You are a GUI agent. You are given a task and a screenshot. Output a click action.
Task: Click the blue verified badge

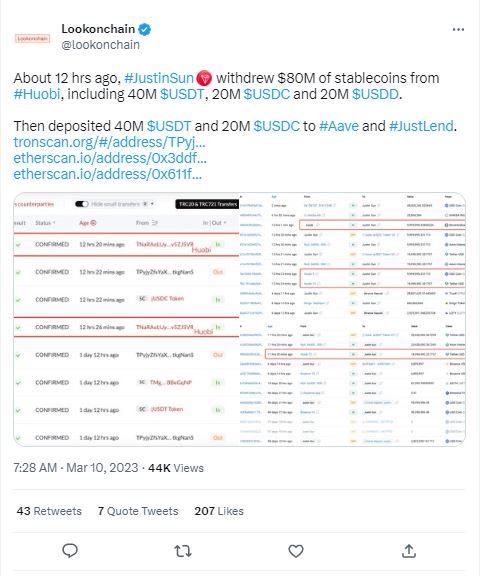144,29
